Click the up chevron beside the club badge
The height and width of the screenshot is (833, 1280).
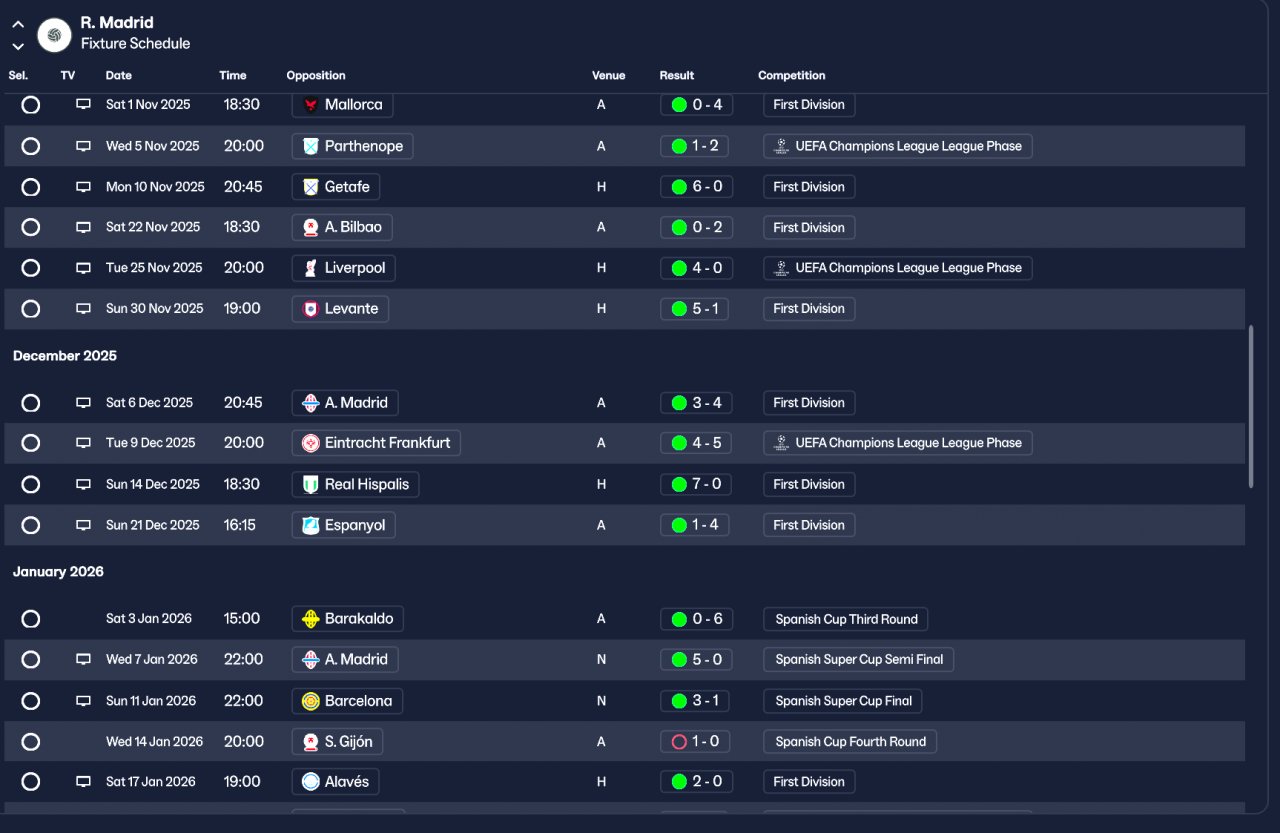[18, 24]
